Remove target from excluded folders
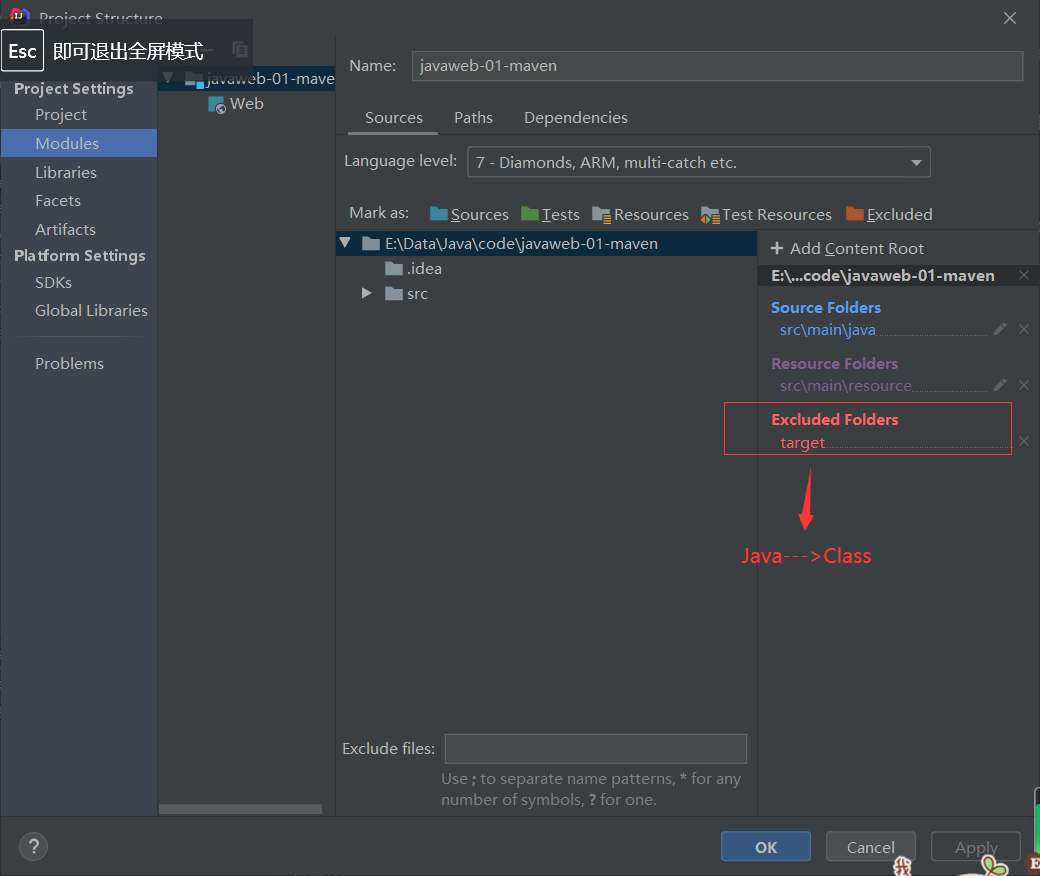 [x=1024, y=441]
